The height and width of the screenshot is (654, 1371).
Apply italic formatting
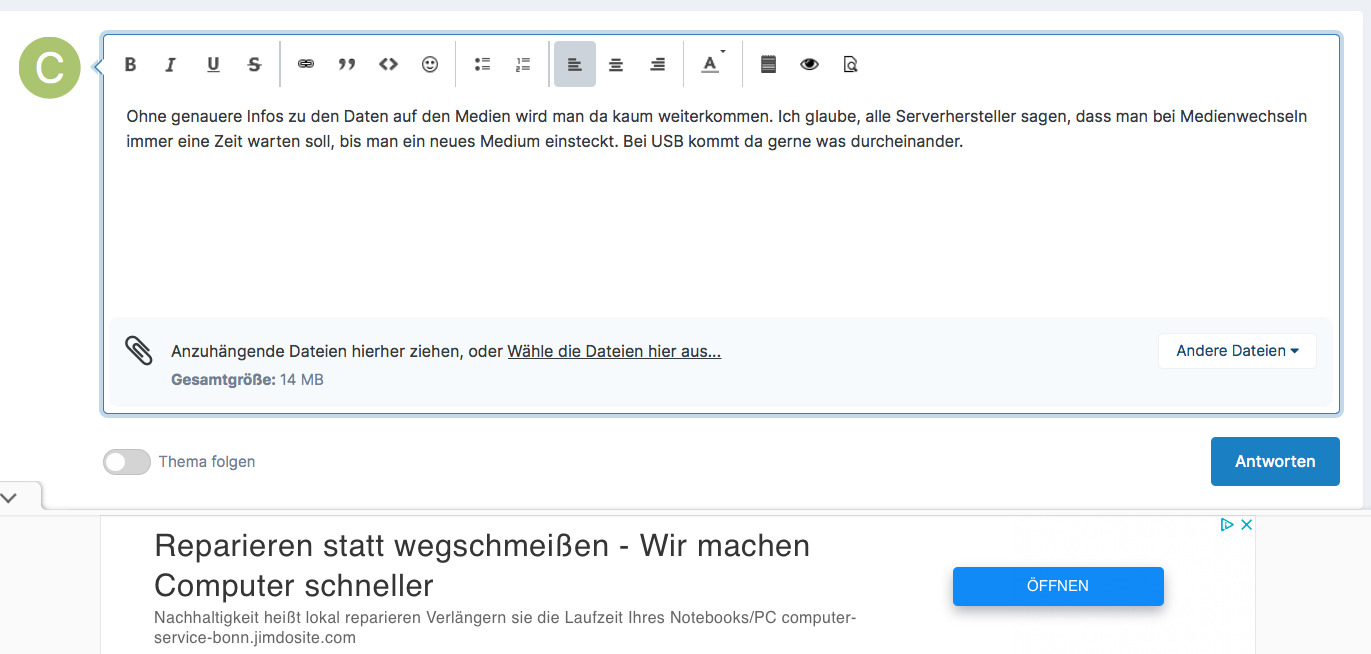[x=171, y=64]
